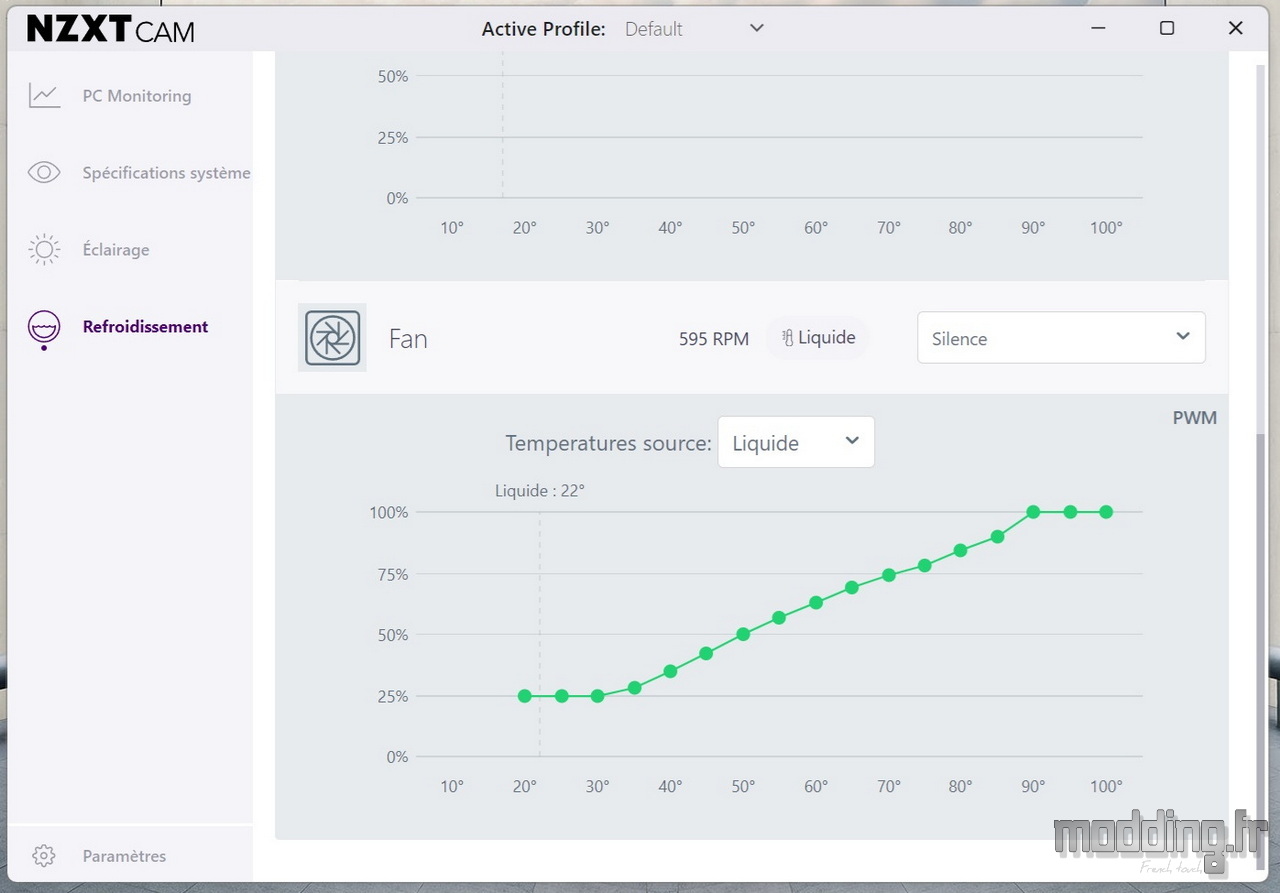Image resolution: width=1280 pixels, height=893 pixels.
Task: Select fan curve point at 55°
Action: point(779,618)
